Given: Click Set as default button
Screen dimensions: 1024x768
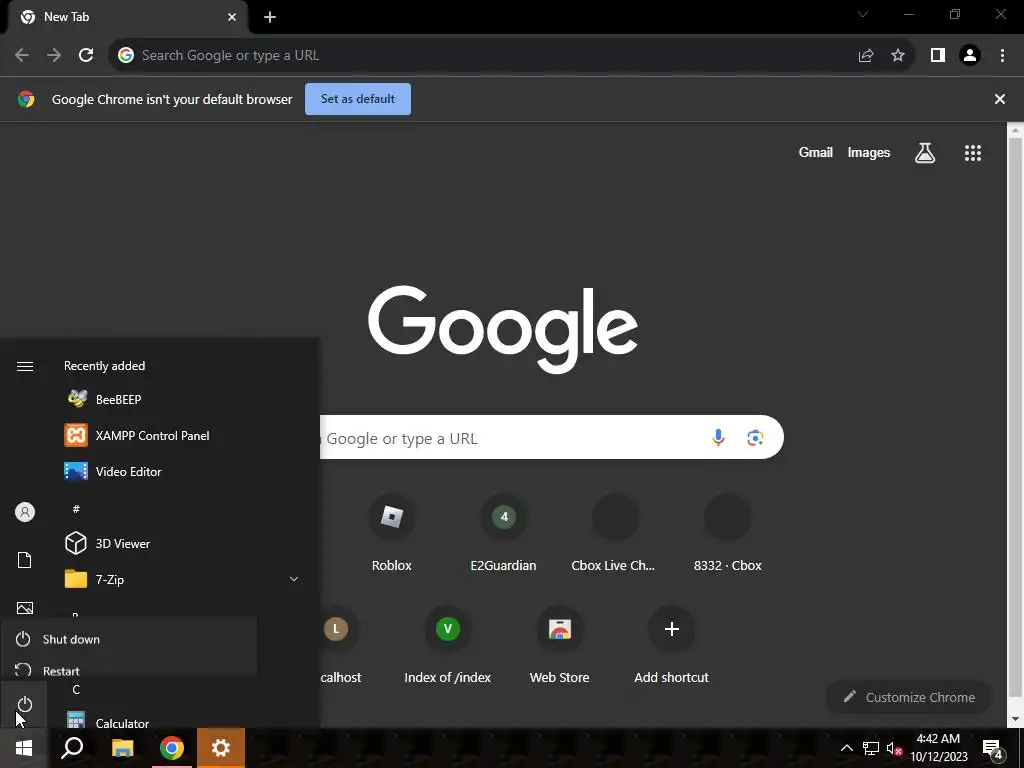Looking at the screenshot, I should (358, 99).
